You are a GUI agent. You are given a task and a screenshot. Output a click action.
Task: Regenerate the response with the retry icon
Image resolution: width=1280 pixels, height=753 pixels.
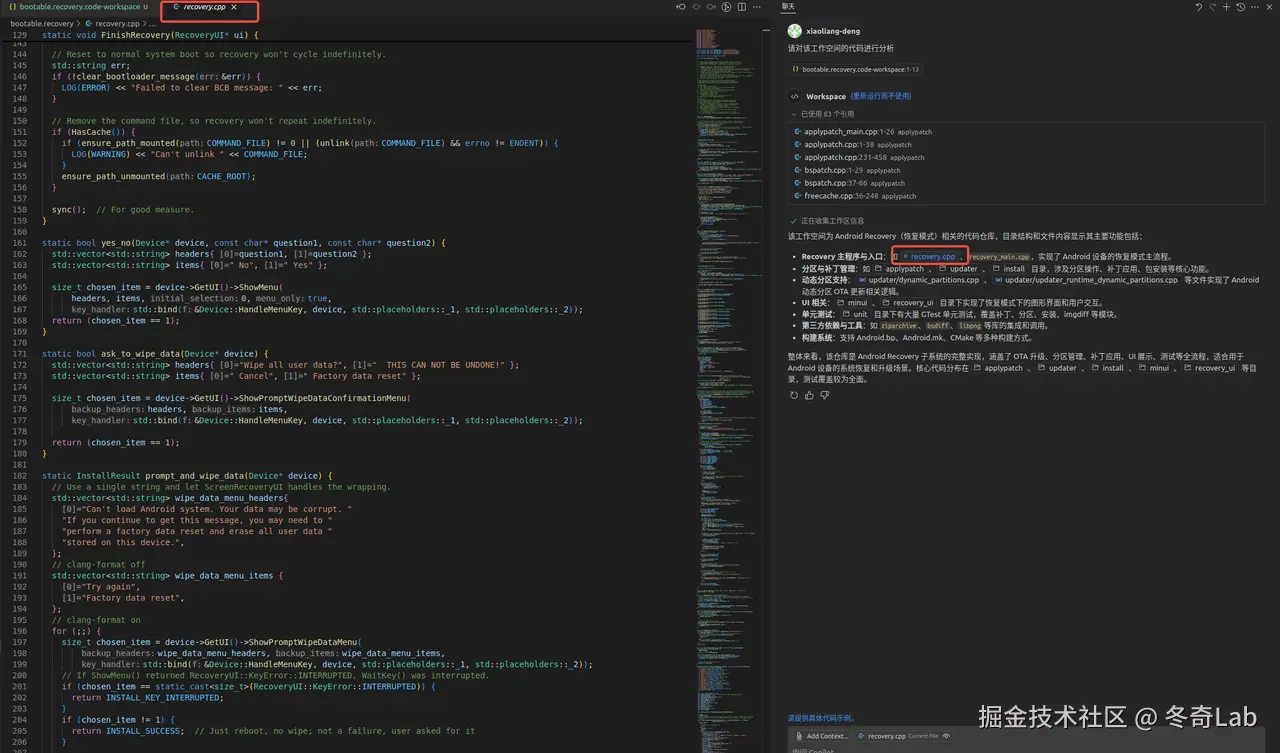(792, 394)
